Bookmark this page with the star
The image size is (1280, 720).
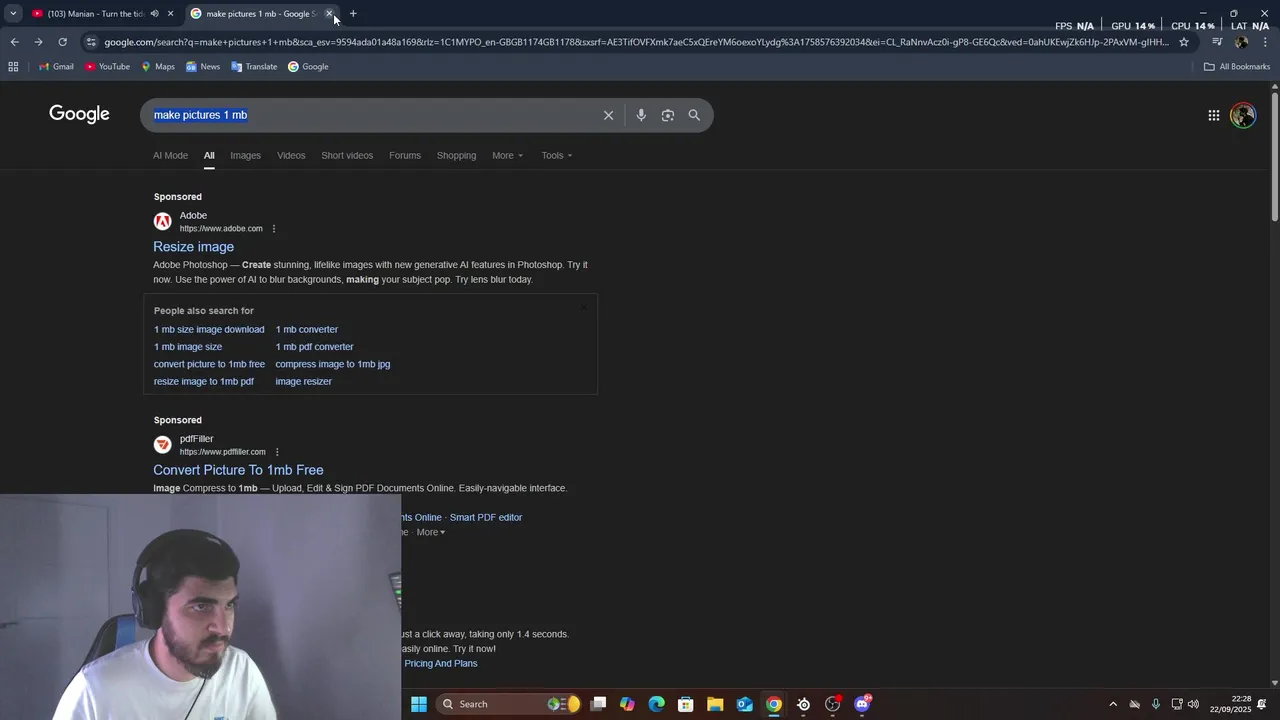pos(1184,42)
